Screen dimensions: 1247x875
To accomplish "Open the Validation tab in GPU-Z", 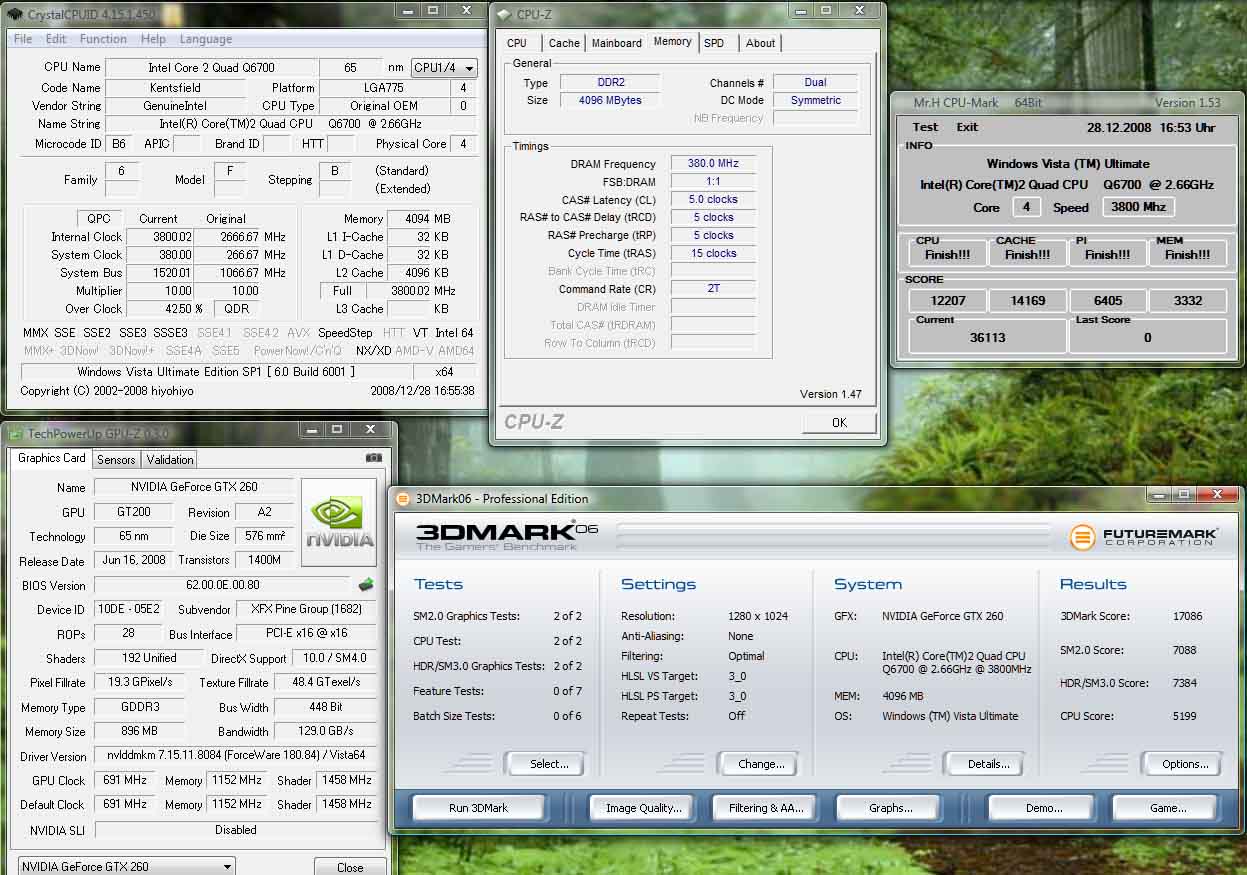I will click(170, 460).
